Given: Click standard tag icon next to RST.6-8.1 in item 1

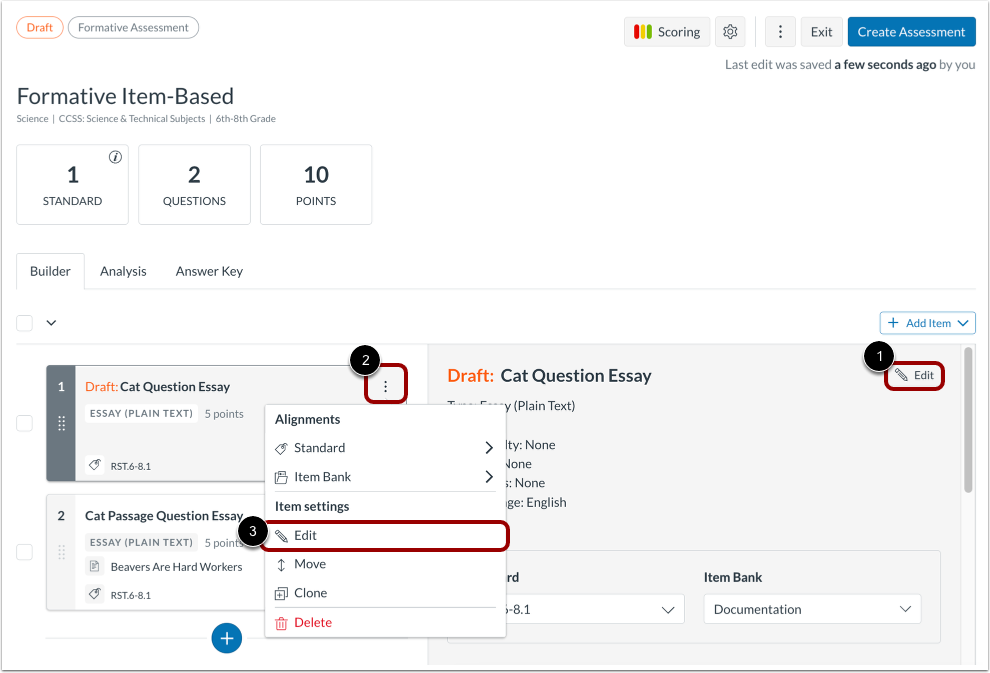Looking at the screenshot, I should point(95,465).
